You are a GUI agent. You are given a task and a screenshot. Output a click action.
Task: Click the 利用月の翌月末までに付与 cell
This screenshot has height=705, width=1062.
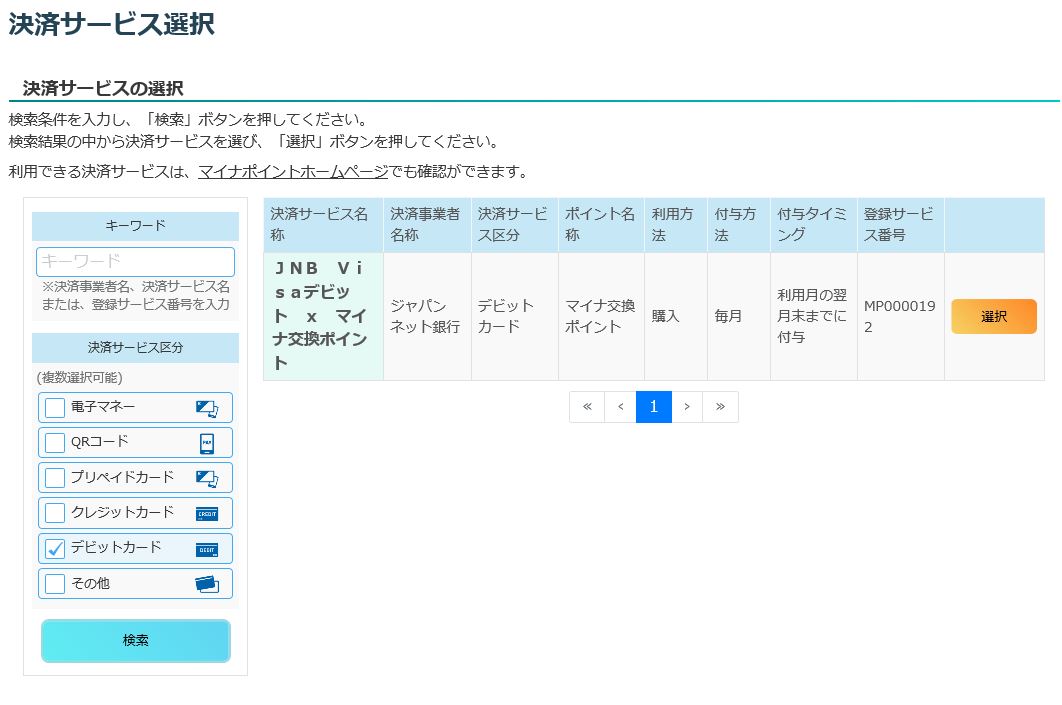point(814,316)
